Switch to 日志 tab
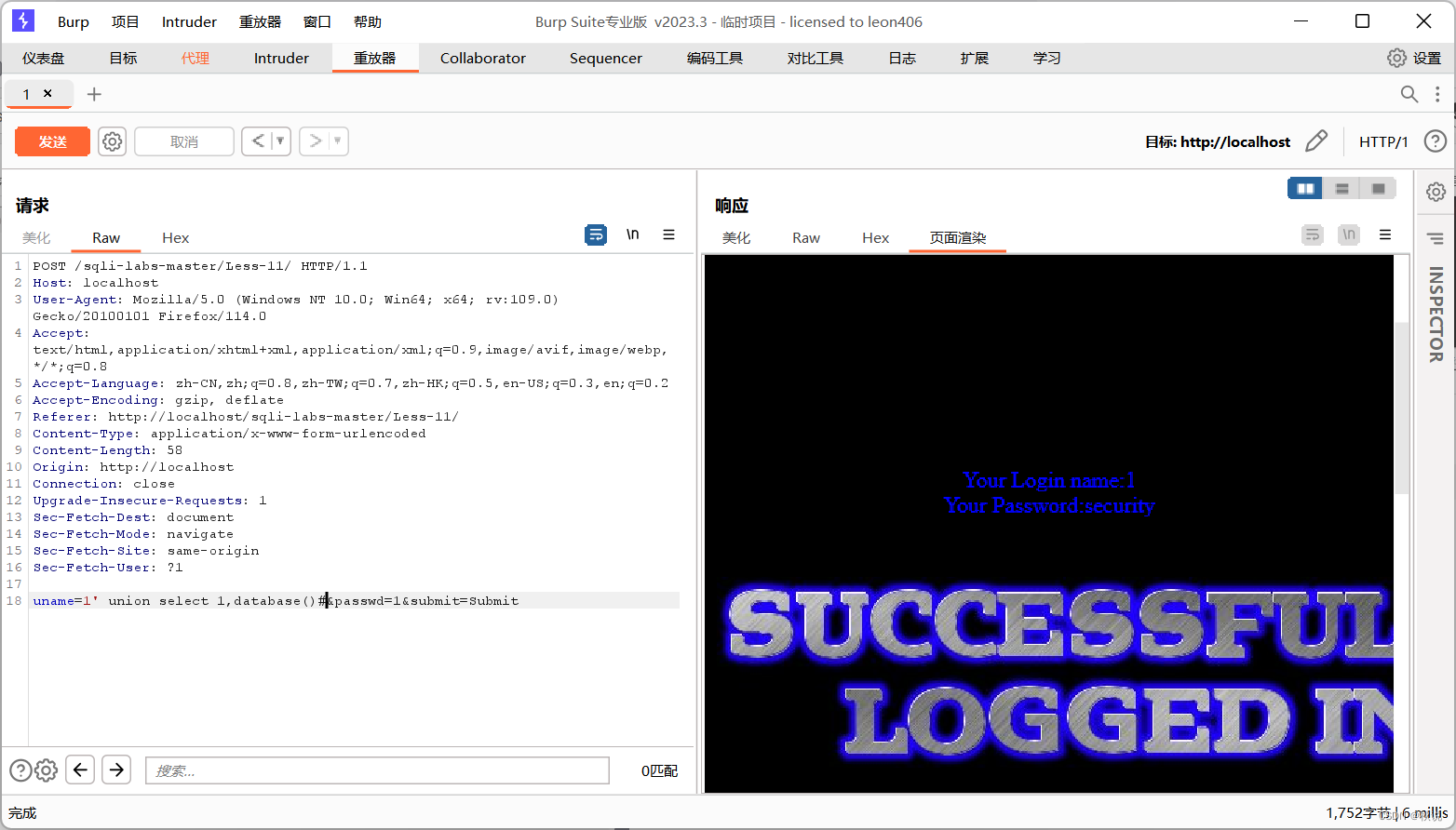This screenshot has height=830, width=1456. pos(902,58)
